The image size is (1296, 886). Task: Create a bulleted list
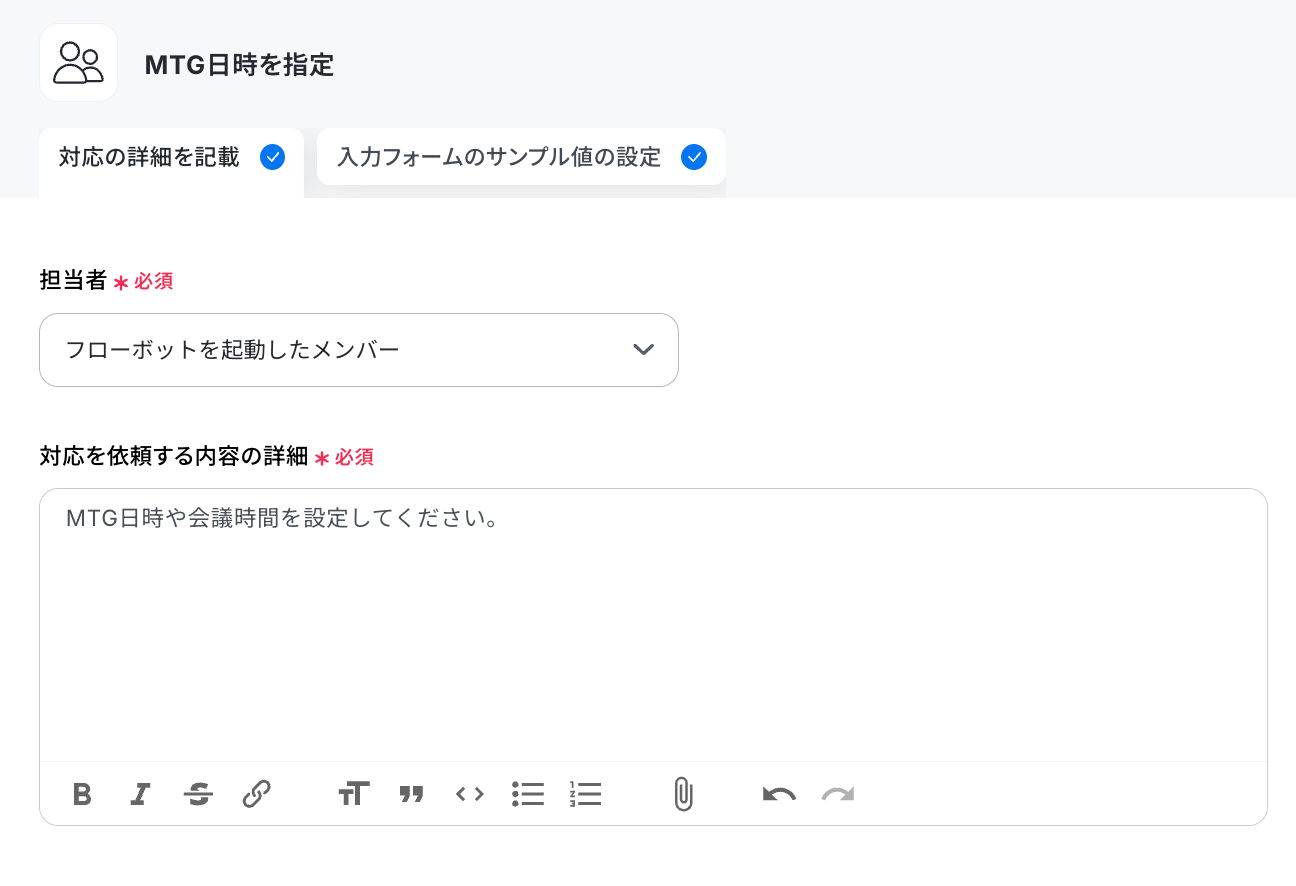pos(527,795)
